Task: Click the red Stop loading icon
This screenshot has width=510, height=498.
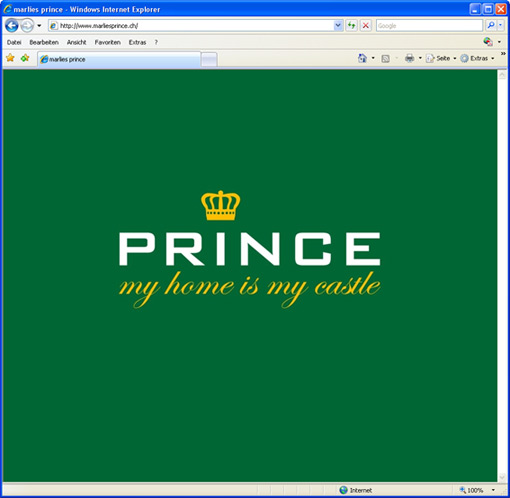Action: pyautogui.click(x=366, y=25)
